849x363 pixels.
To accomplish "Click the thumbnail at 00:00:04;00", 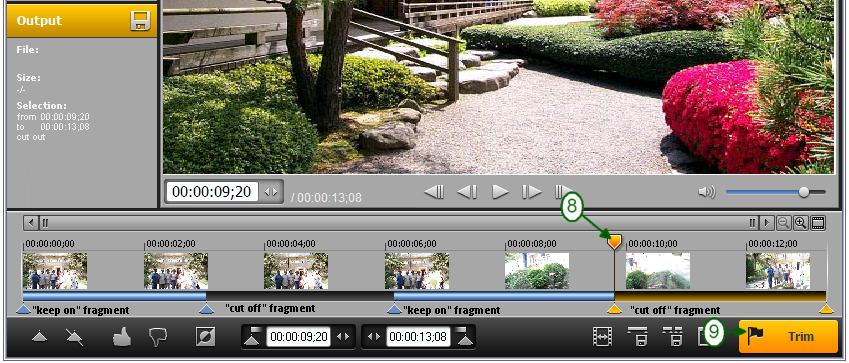I will pyautogui.click(x=296, y=271).
